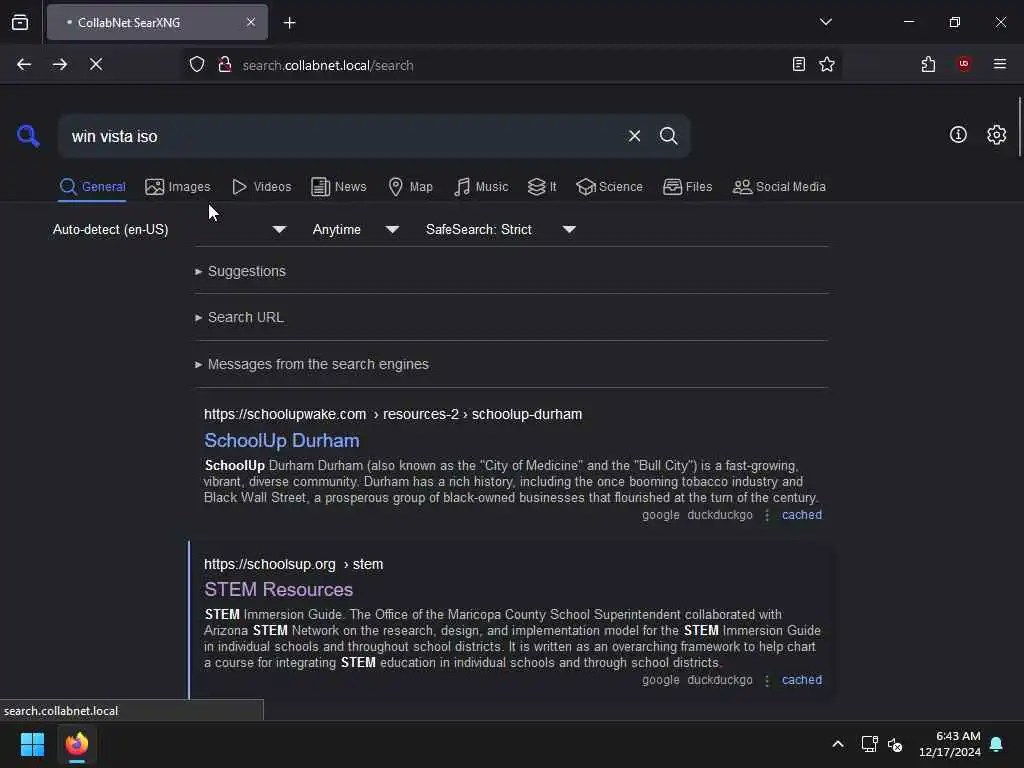Open network status tray icon

pos(869,744)
